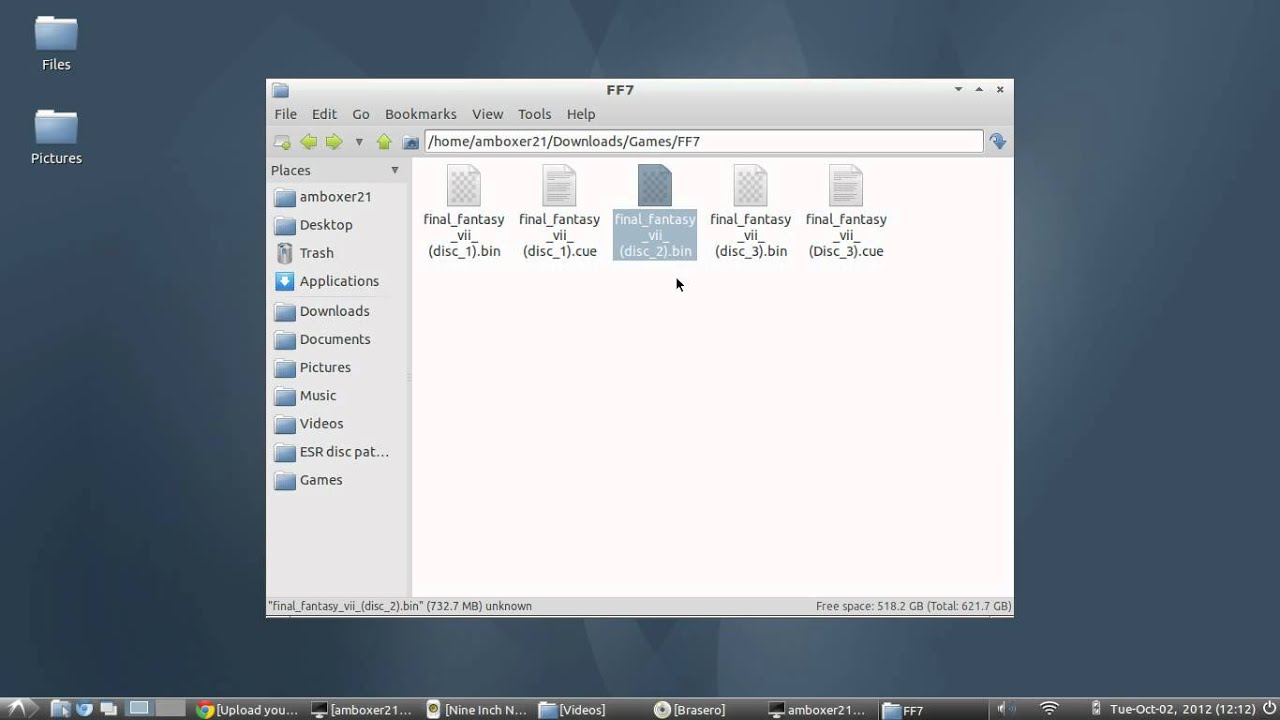This screenshot has height=720, width=1280.
Task: Switch to first workspace in pager
Action: (x=139, y=709)
